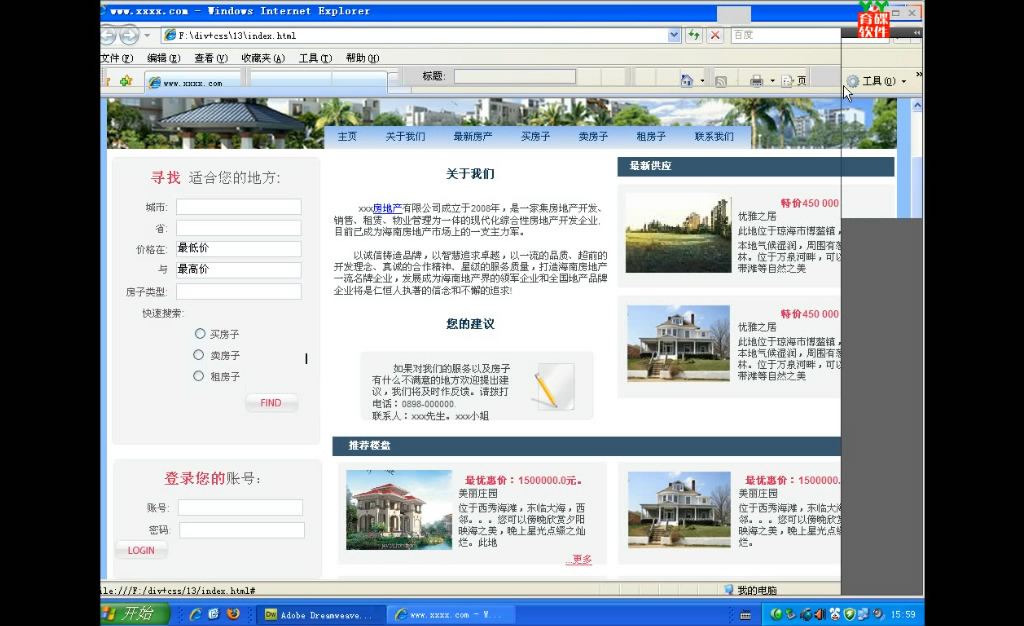Viewport: 1024px width, 626px height.
Task: Select the 买房子 radio button
Action: (200, 334)
